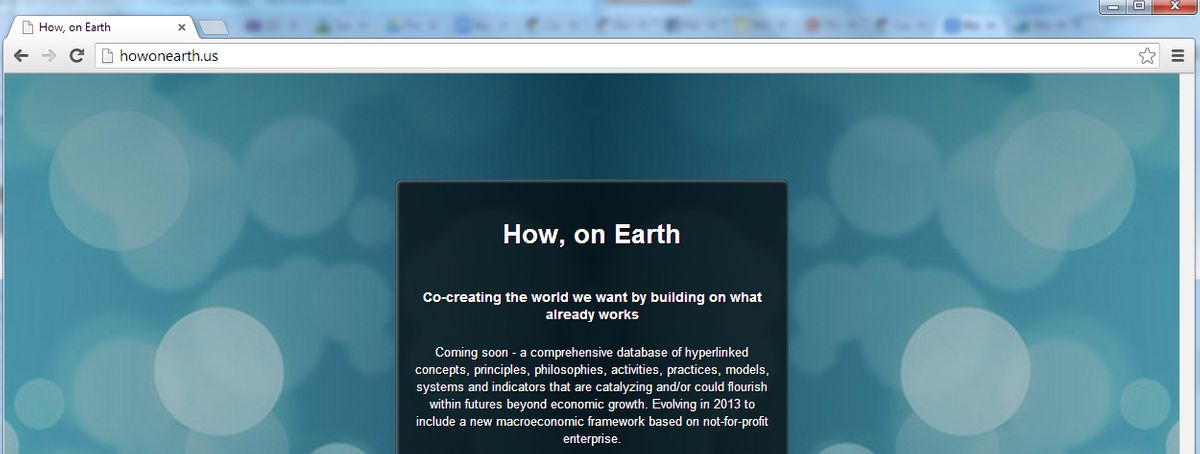Click the forward navigation arrow
Viewport: 1200px width, 454px height.
coord(48,56)
